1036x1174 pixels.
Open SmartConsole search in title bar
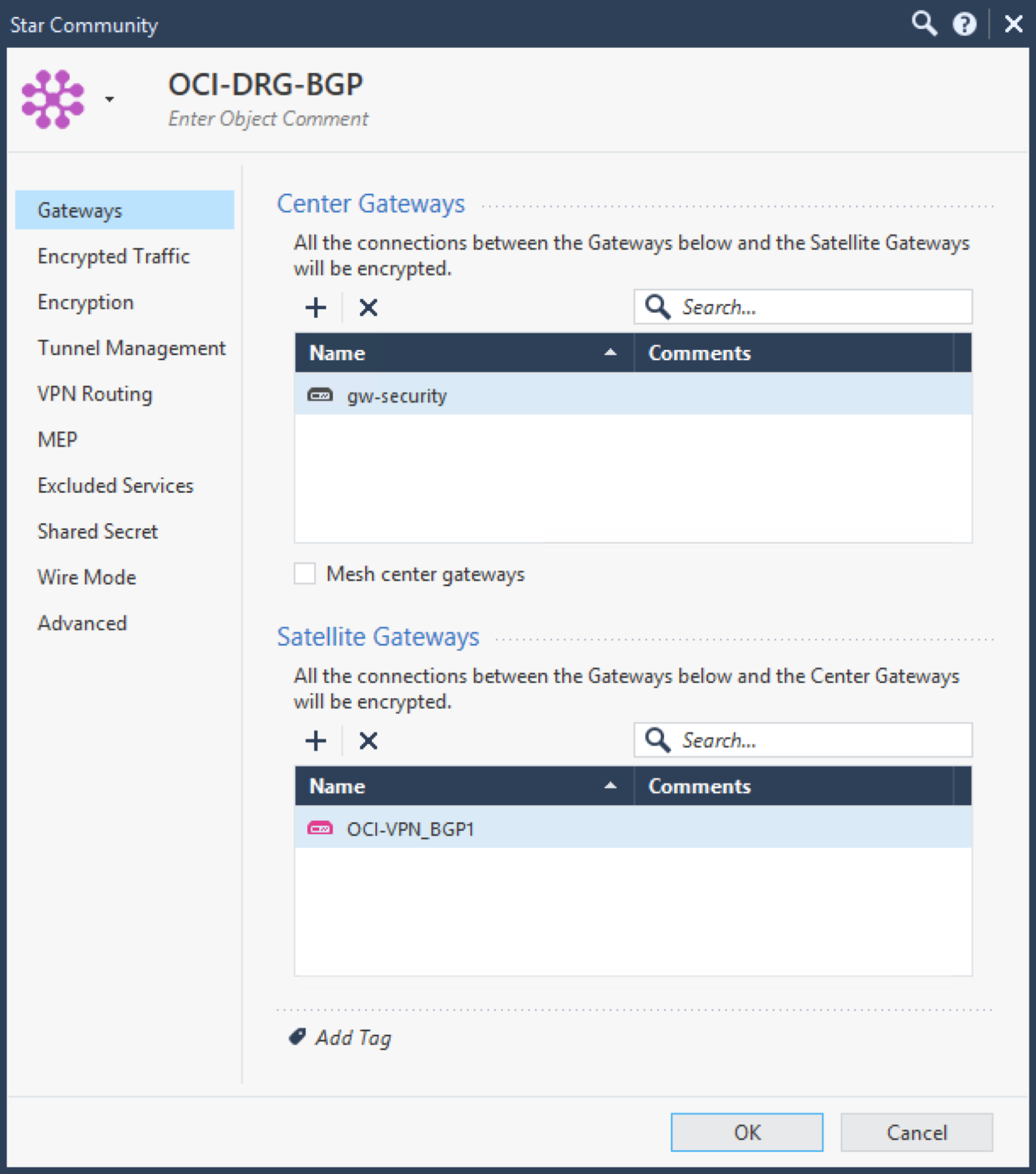click(924, 24)
